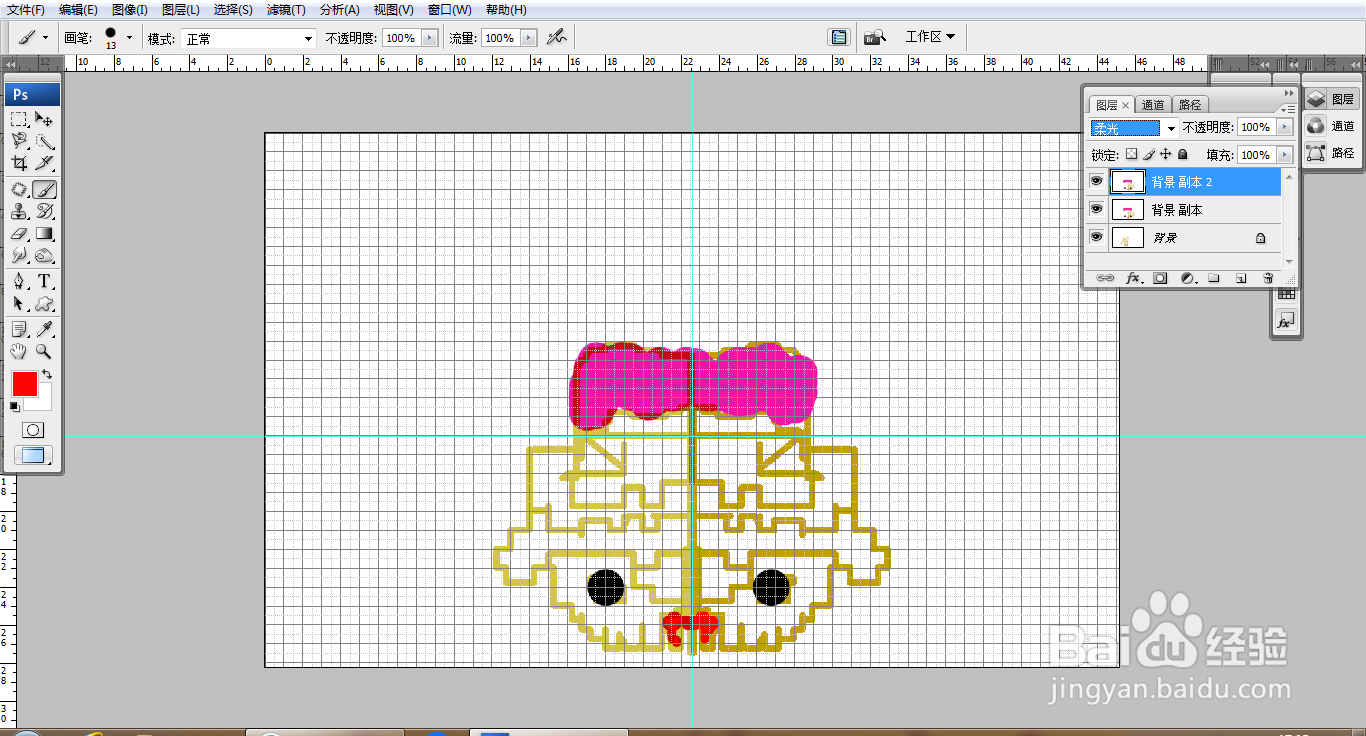The image size is (1366, 736).
Task: Click the foreground red color swatch
Action: (23, 383)
